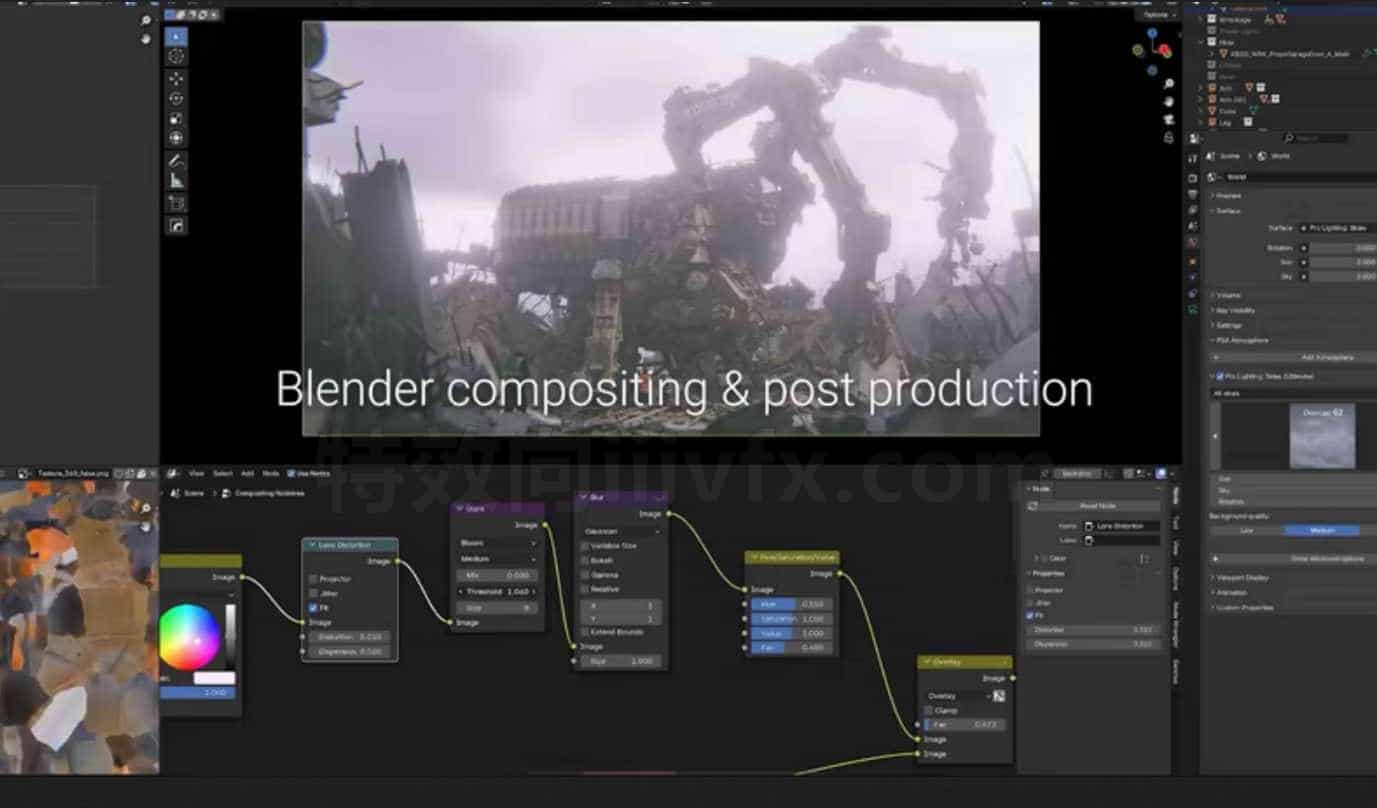
Task: Select the Annotate tool in viewport toolbar
Action: pyautogui.click(x=176, y=161)
